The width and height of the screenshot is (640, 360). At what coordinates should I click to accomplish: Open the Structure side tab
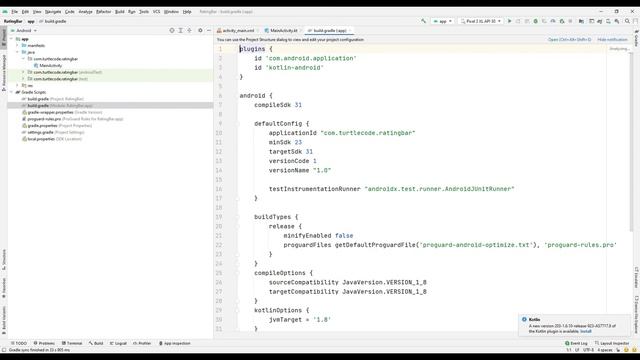coord(4,260)
